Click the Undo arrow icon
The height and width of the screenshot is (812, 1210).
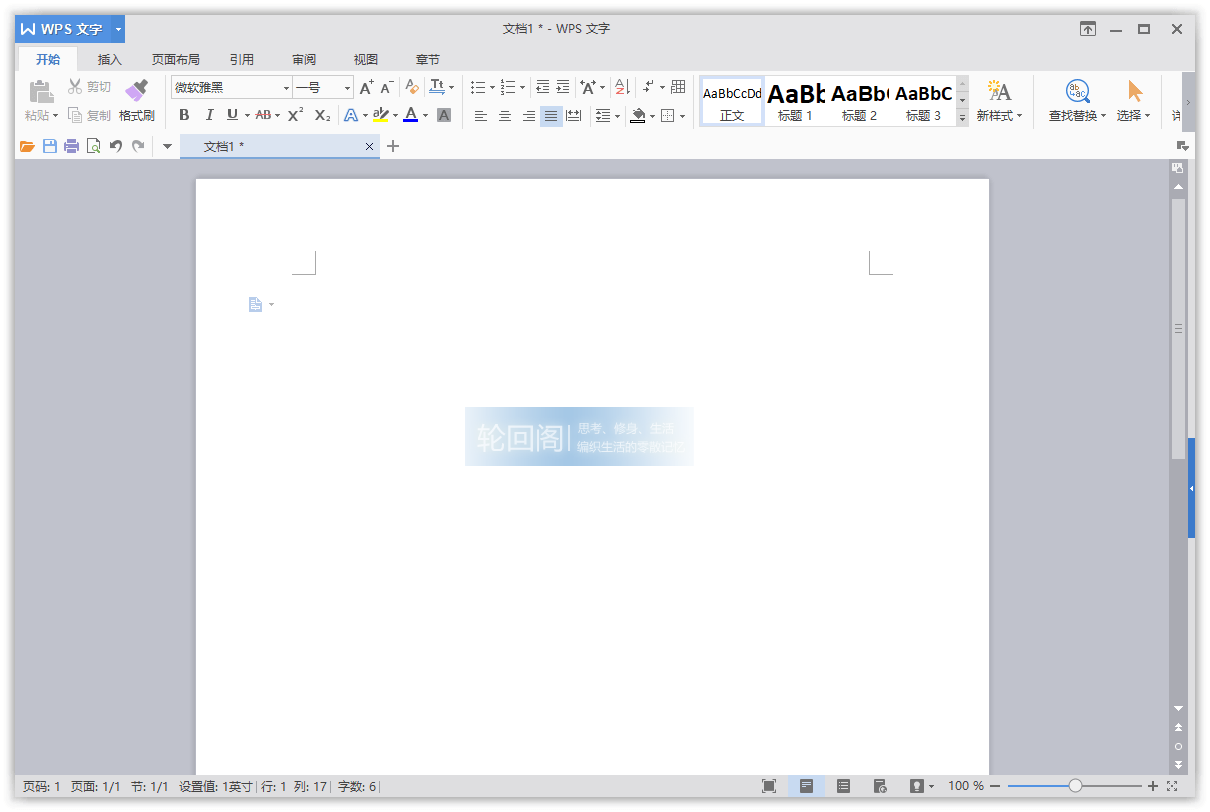(115, 147)
